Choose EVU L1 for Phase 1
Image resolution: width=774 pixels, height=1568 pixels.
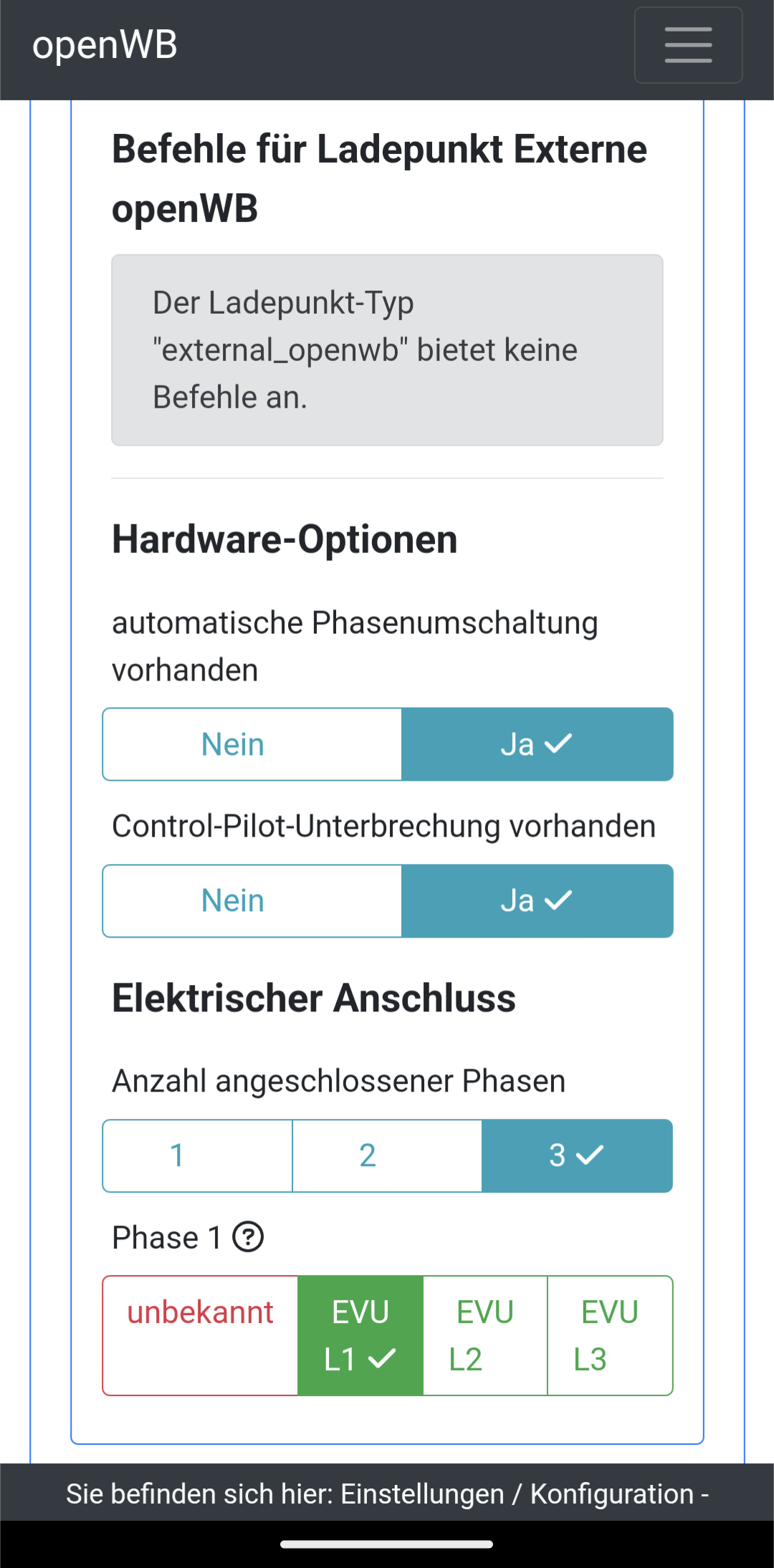[x=360, y=1335]
